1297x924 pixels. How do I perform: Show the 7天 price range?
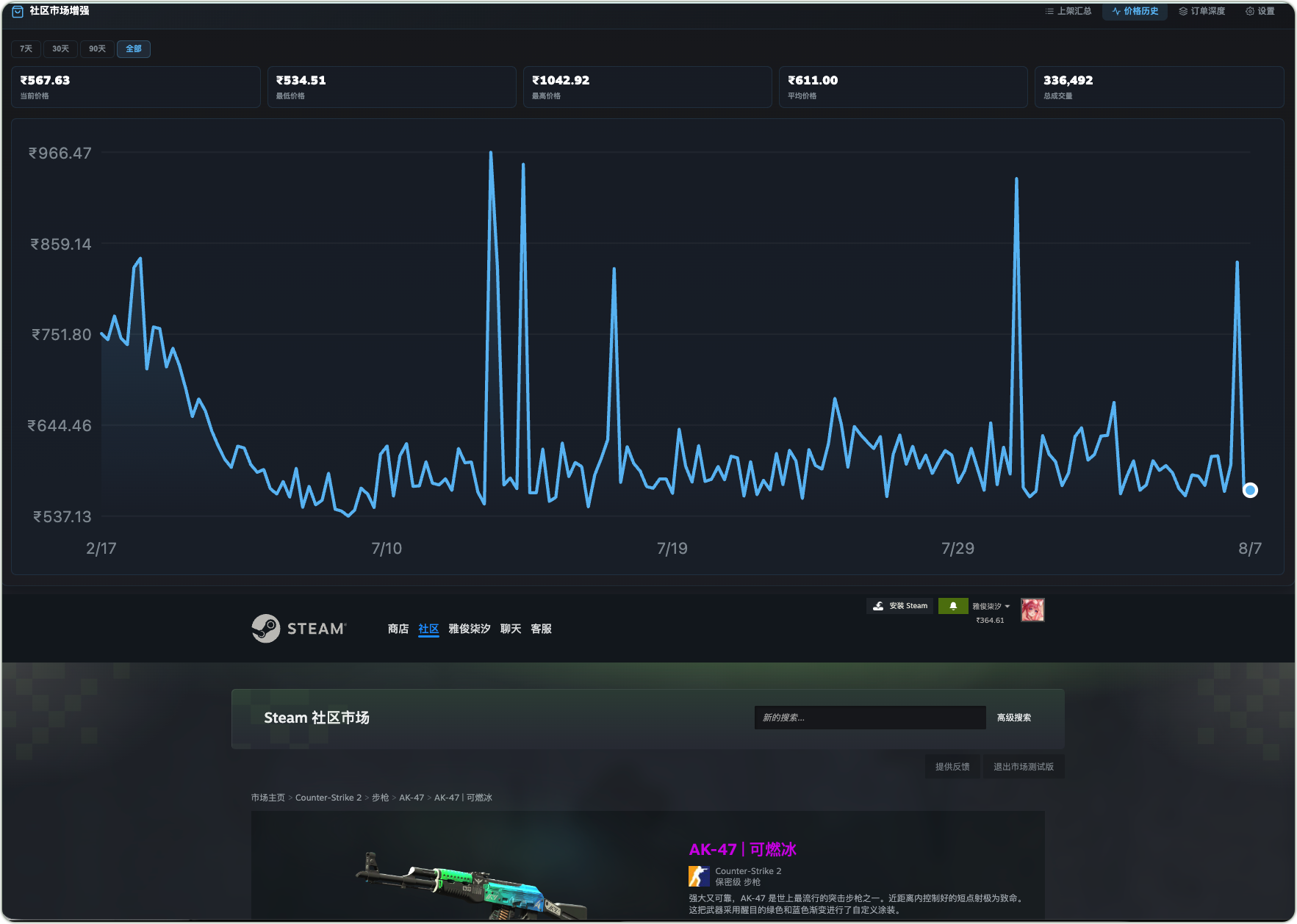[x=26, y=48]
